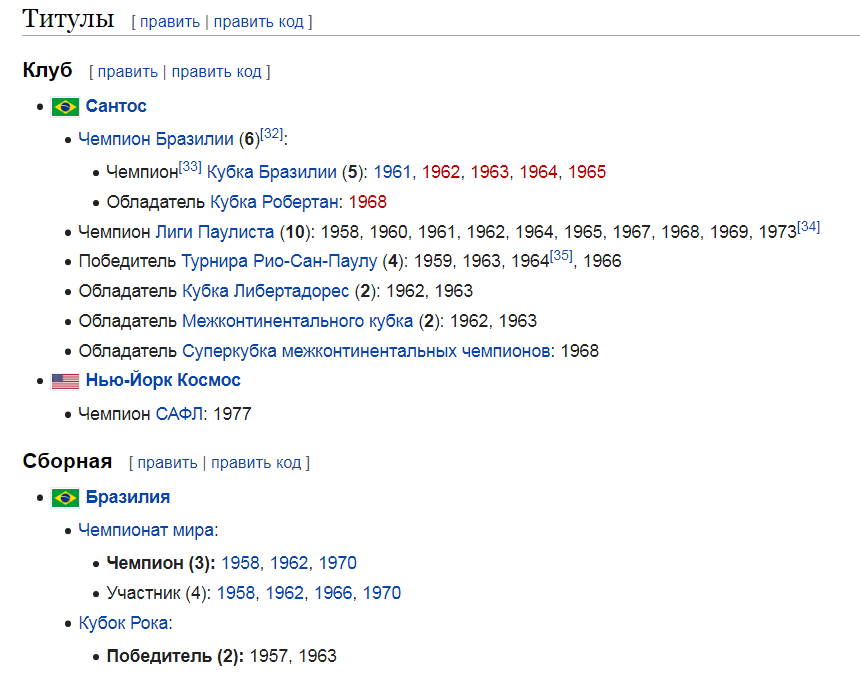Open the Чемпион Бразилии link

point(156,139)
